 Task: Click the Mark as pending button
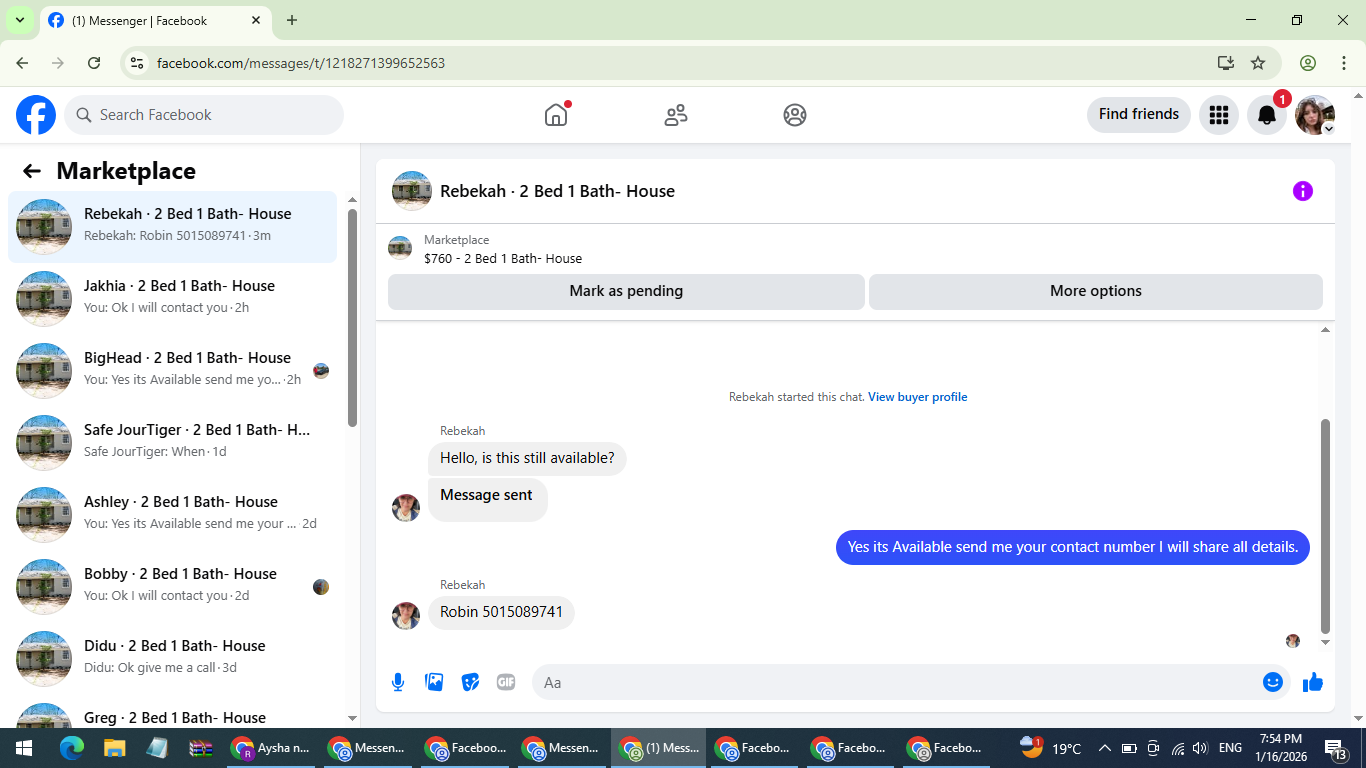[626, 291]
